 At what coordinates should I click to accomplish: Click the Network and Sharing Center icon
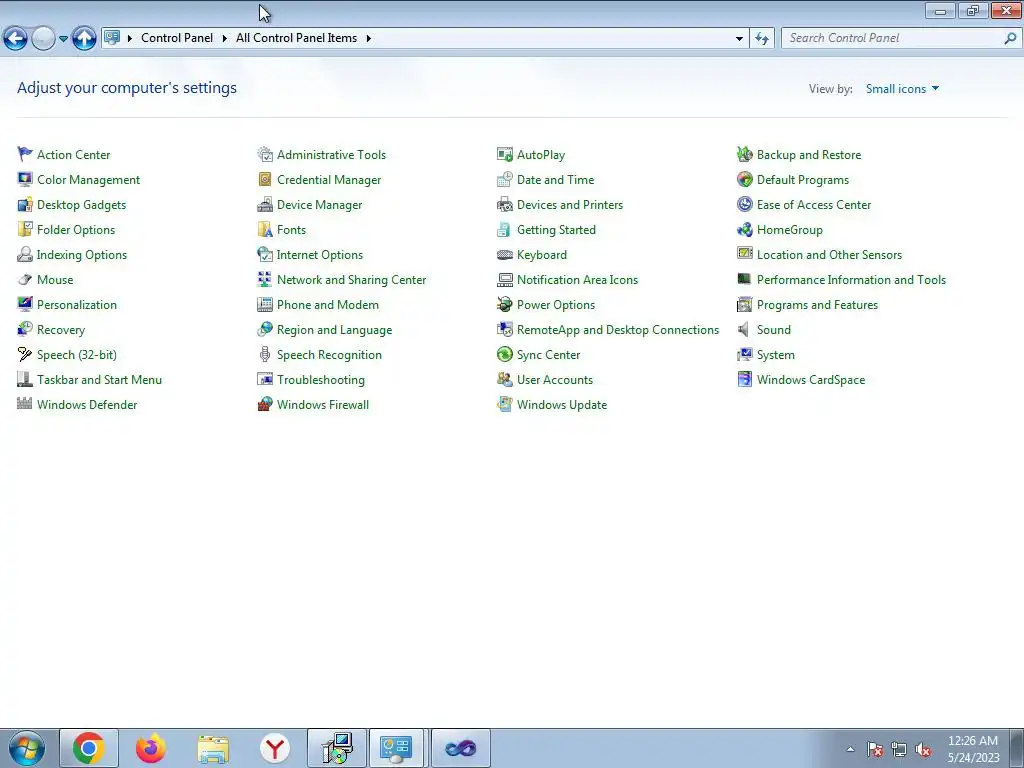(264, 280)
